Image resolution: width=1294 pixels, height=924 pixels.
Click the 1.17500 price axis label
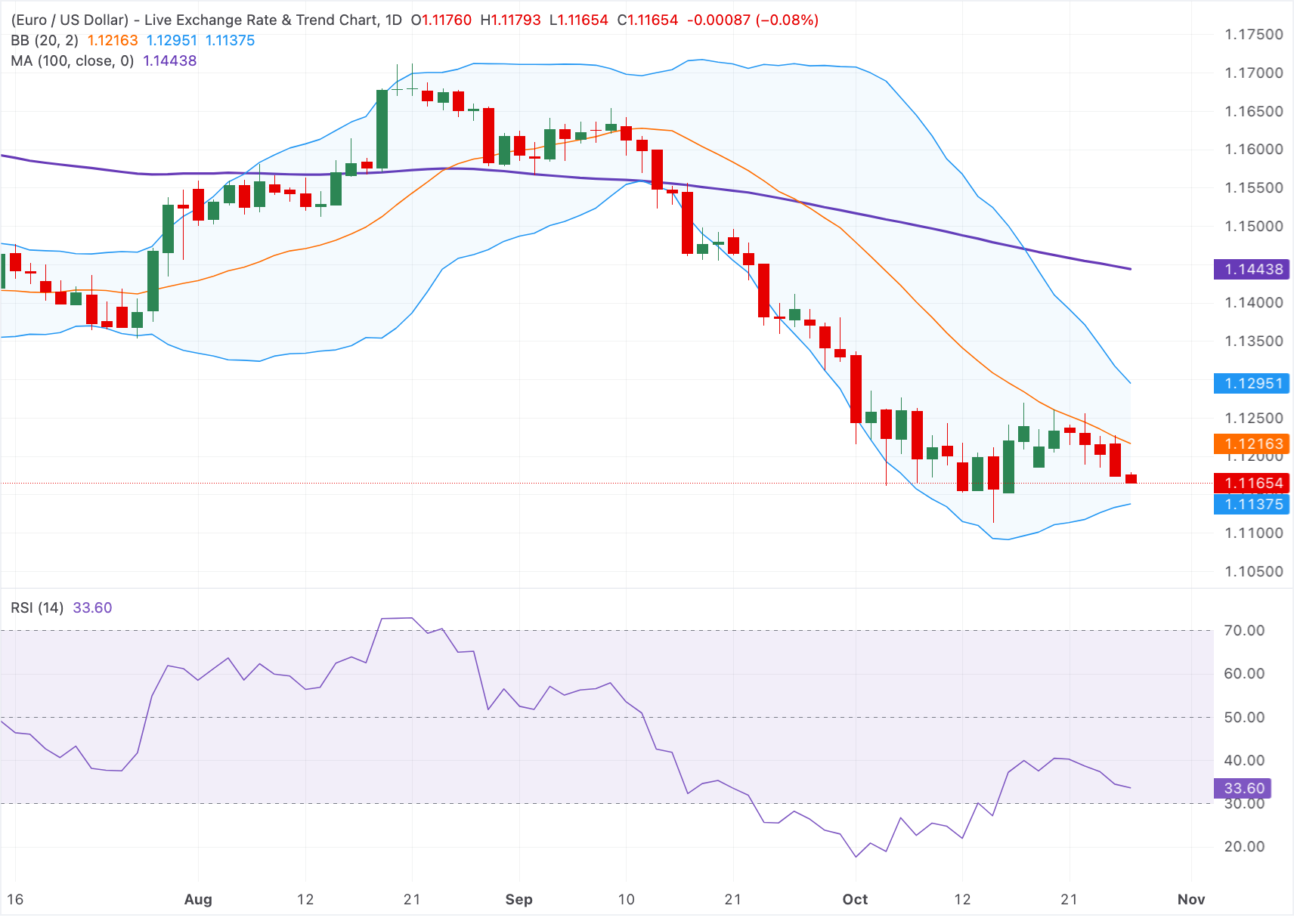coord(1254,35)
